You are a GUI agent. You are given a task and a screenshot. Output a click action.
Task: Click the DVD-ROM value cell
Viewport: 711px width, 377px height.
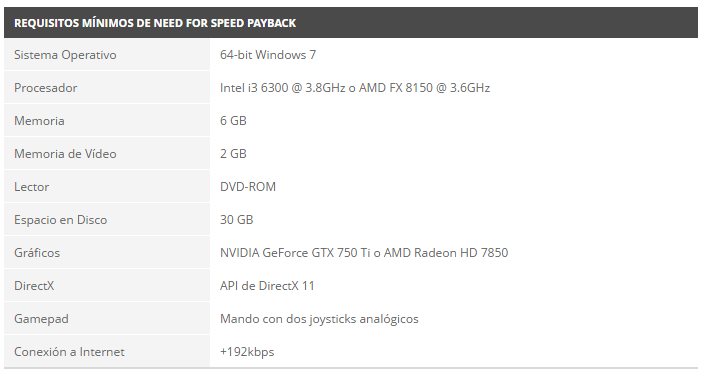(x=454, y=187)
